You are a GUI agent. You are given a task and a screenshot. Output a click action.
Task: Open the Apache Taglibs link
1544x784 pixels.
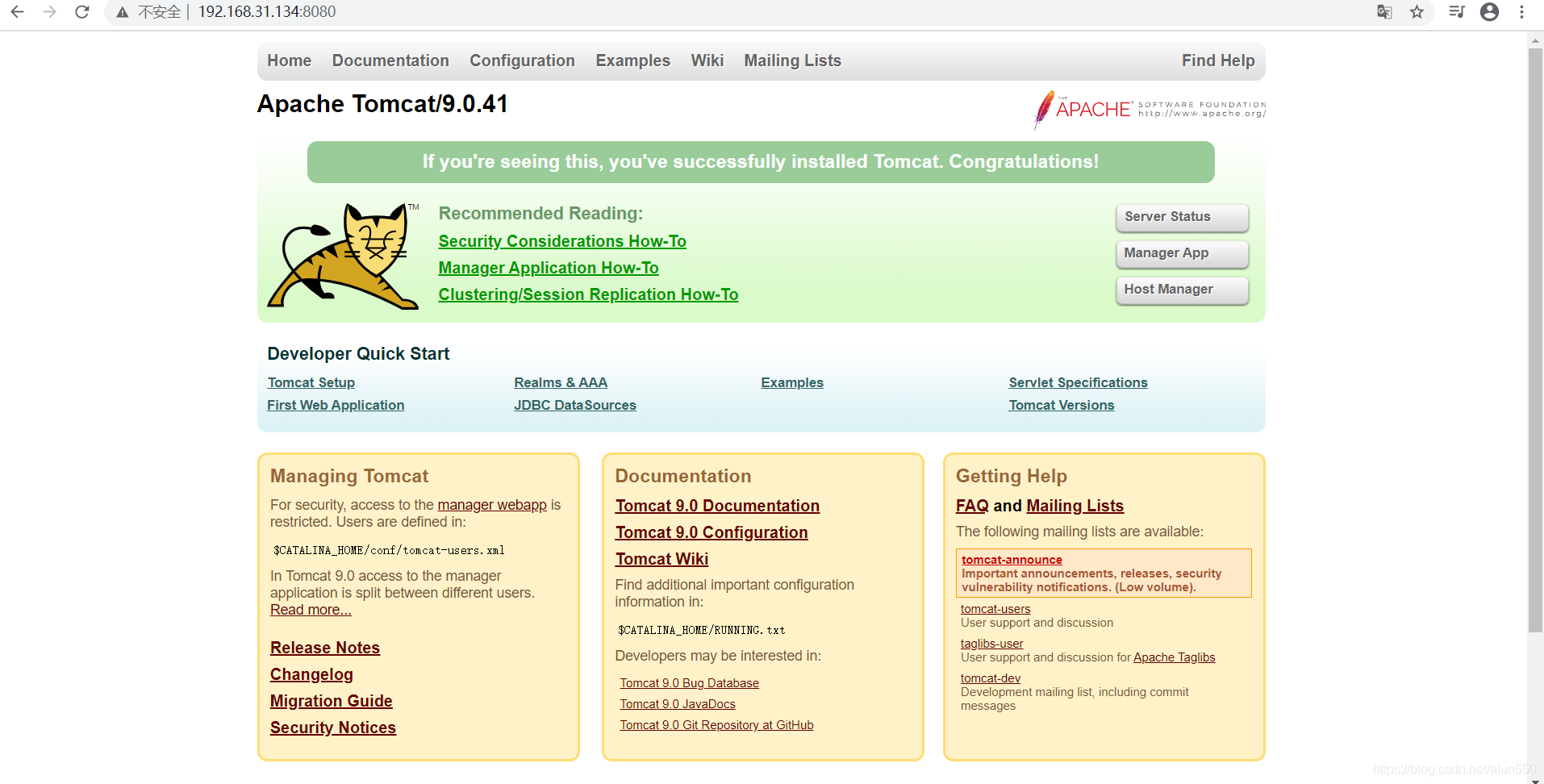coord(1174,657)
